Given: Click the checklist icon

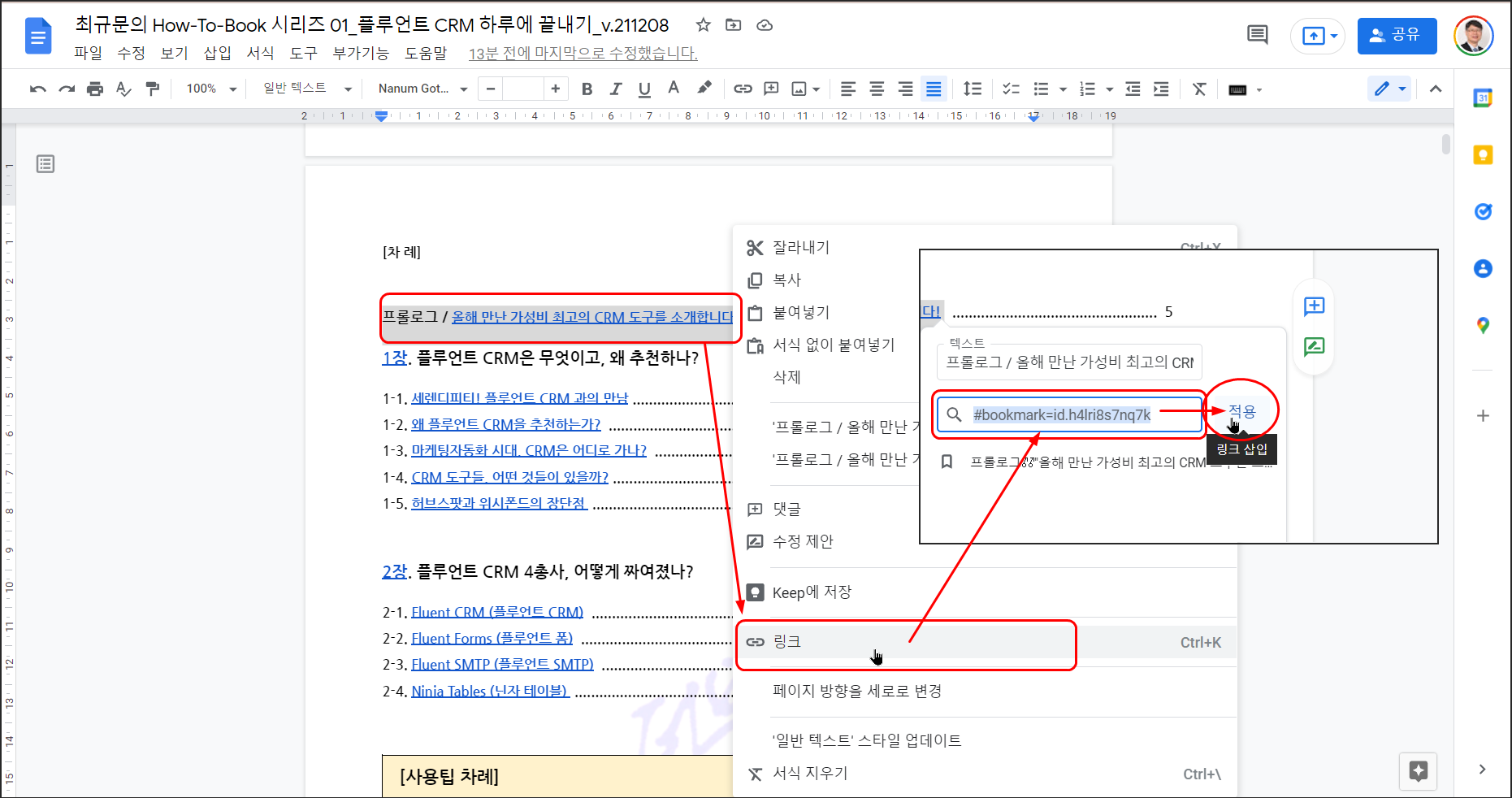Looking at the screenshot, I should click(x=1012, y=89).
